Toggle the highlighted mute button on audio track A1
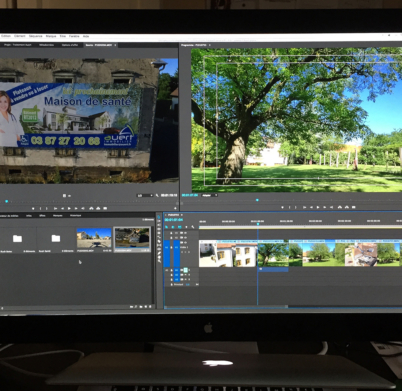Viewport: 402px width, 391px height. 186,270
